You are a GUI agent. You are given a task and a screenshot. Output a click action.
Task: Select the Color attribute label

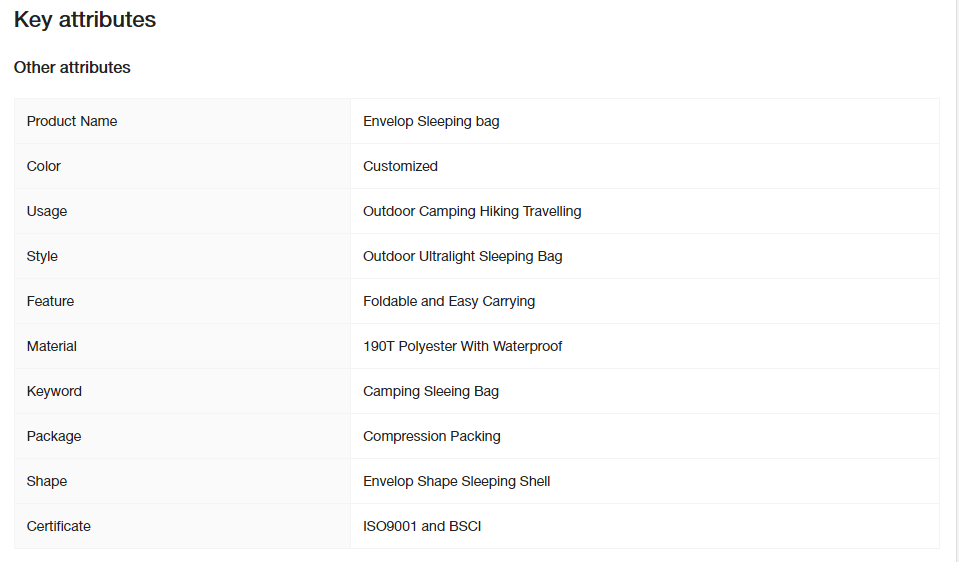point(43,166)
